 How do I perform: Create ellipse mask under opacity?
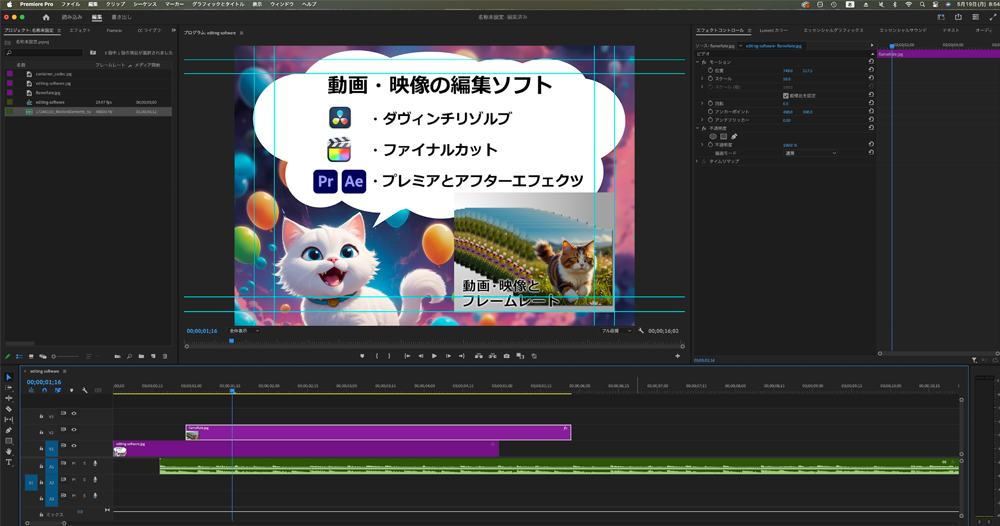pyautogui.click(x=713, y=136)
